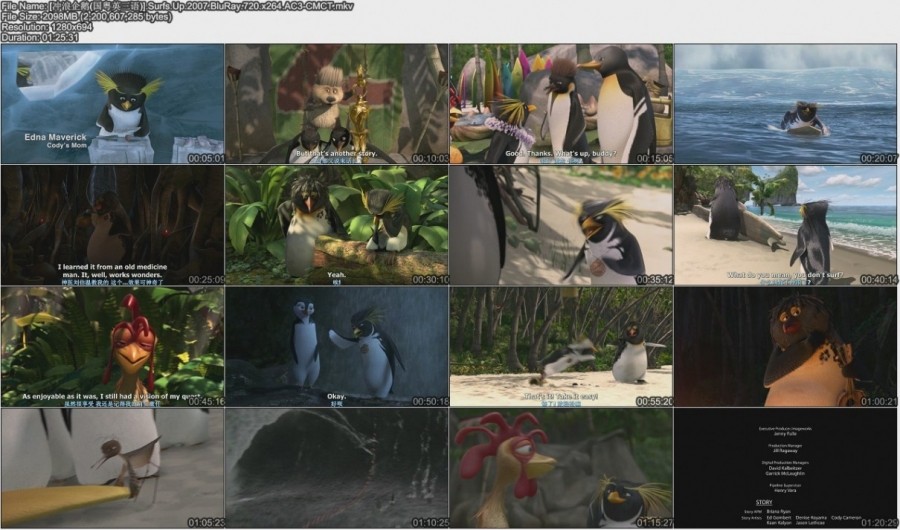The height and width of the screenshot is (530, 900).
Task: Open the shoreline frame at 00:40:14
Action: (785, 225)
